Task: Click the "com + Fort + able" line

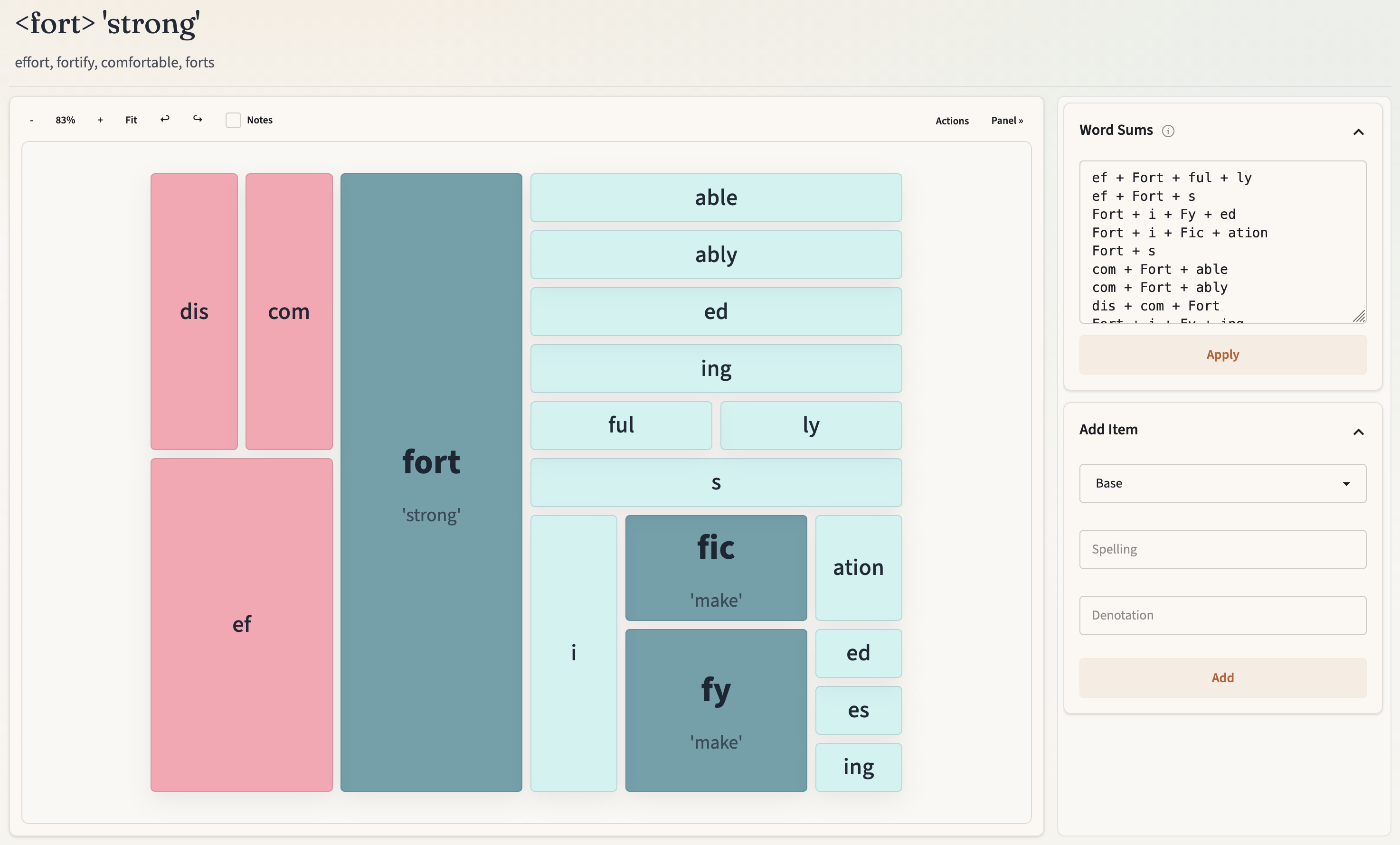Action: (1160, 269)
